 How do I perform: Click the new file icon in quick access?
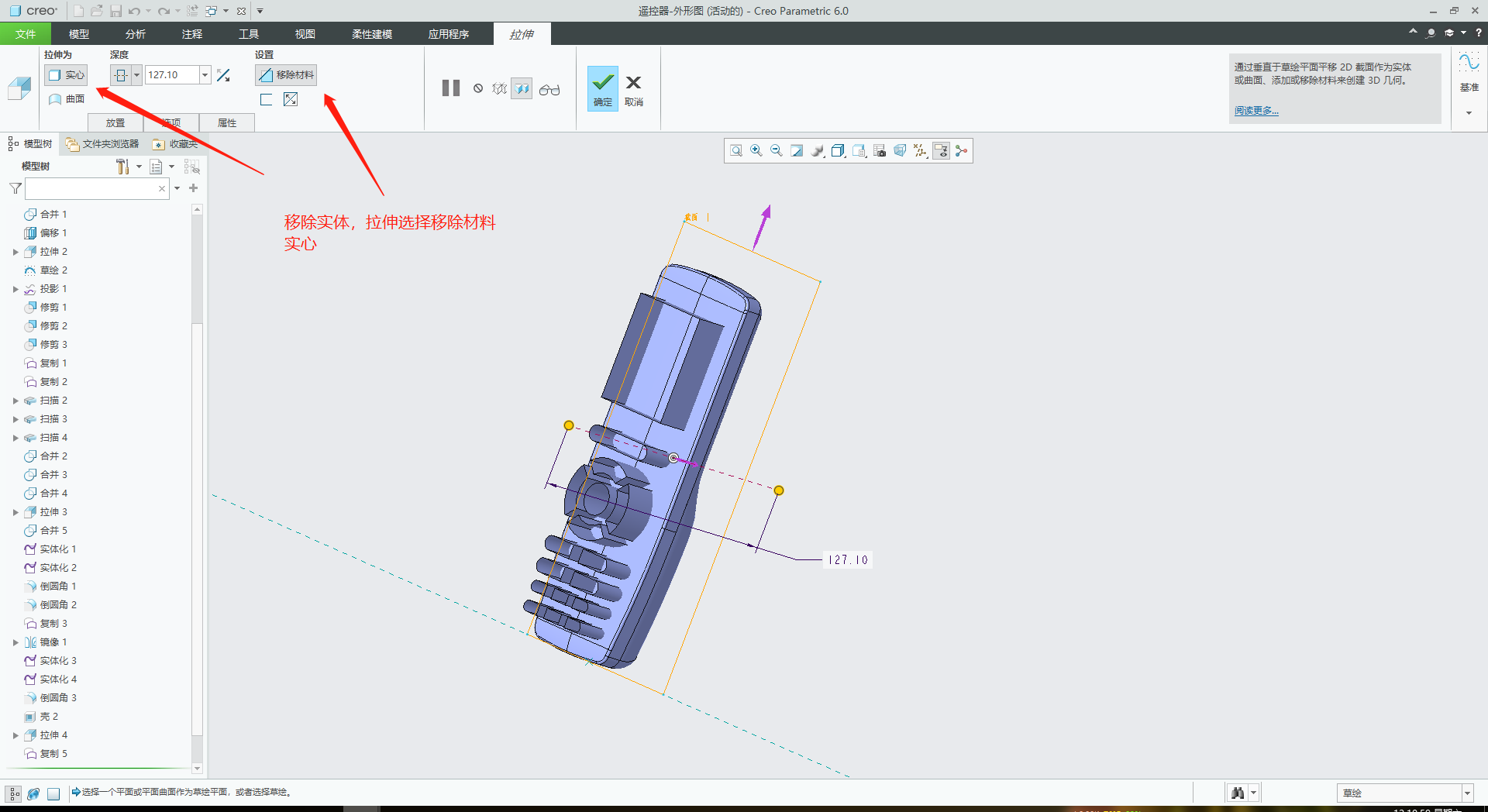pos(78,11)
